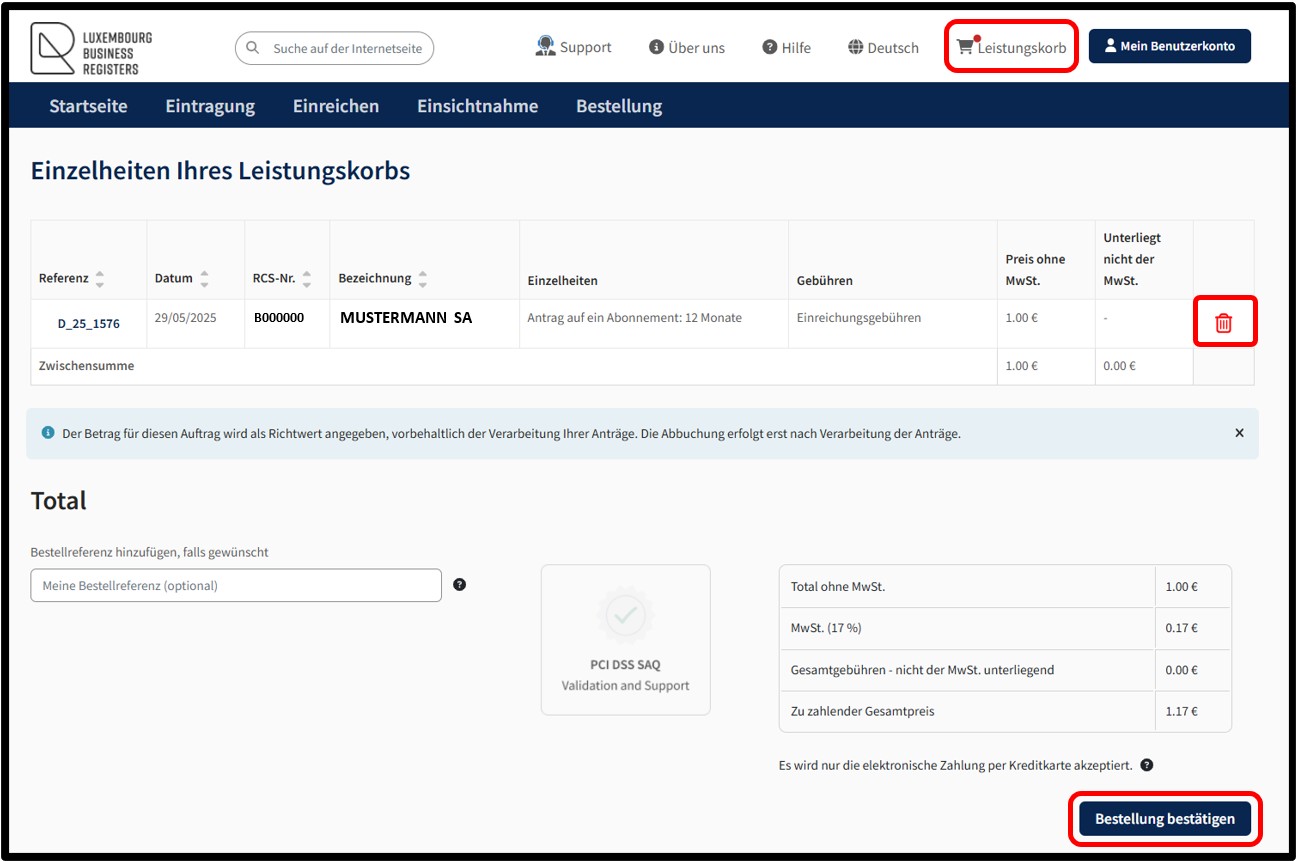The width and height of the screenshot is (1297, 861).
Task: Click the Luxembourg Business Registers logo
Action: 91,48
